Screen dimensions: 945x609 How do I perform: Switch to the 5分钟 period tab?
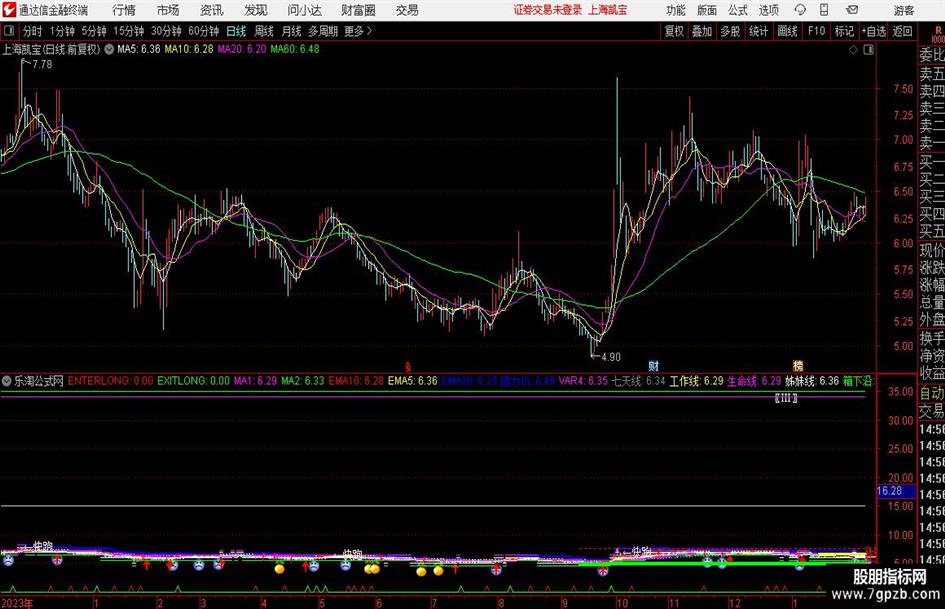pos(94,31)
